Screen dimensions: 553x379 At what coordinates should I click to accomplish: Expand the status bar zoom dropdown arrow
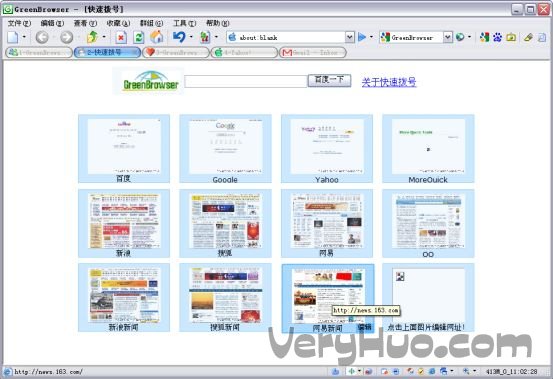click(474, 371)
